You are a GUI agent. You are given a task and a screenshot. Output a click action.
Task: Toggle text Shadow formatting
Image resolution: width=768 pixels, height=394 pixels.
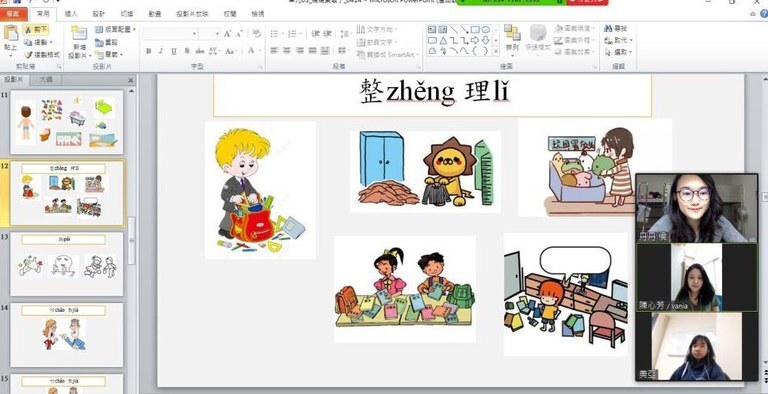pyautogui.click(x=187, y=51)
